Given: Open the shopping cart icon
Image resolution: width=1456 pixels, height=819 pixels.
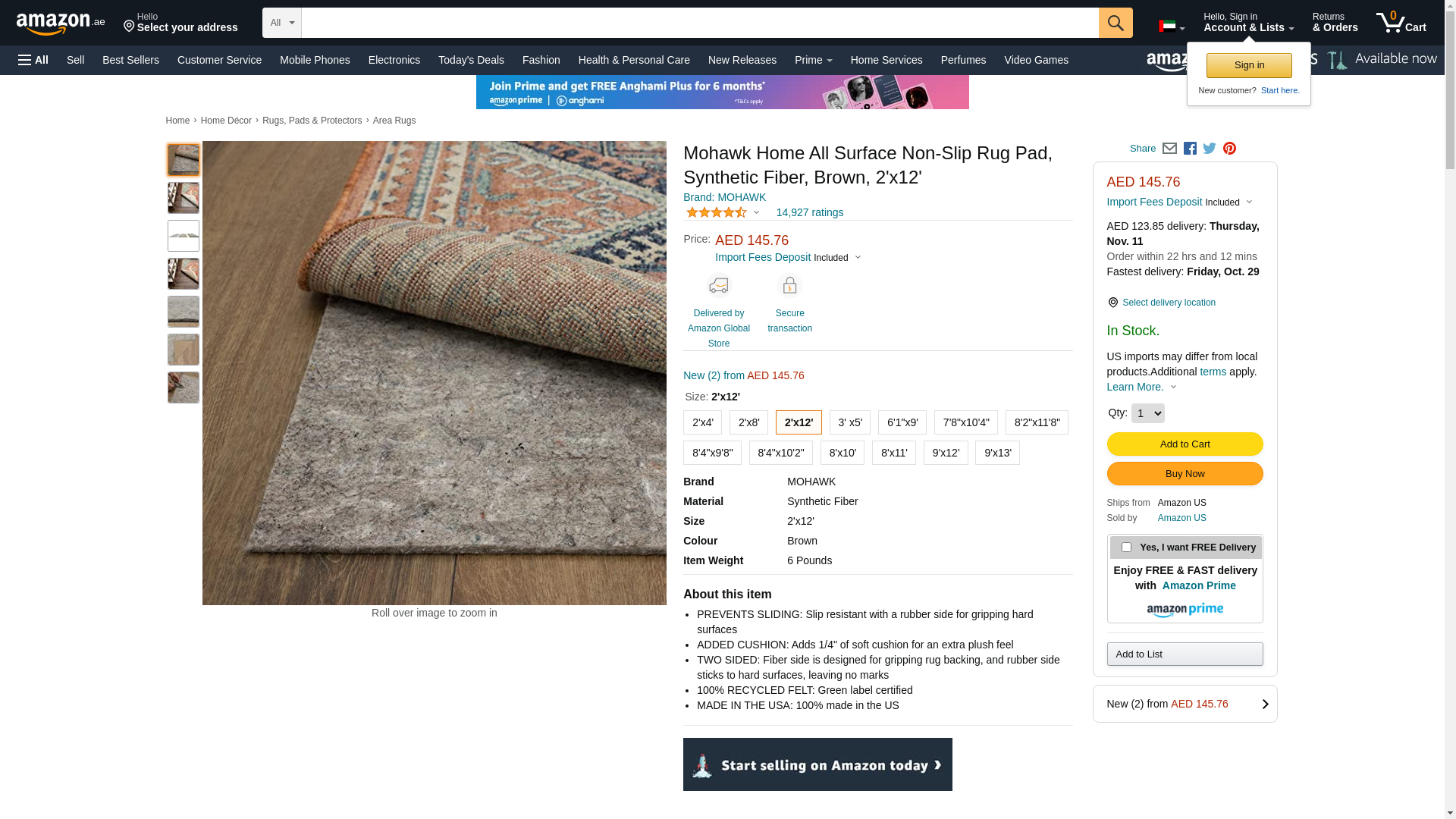Looking at the screenshot, I should click(1401, 23).
